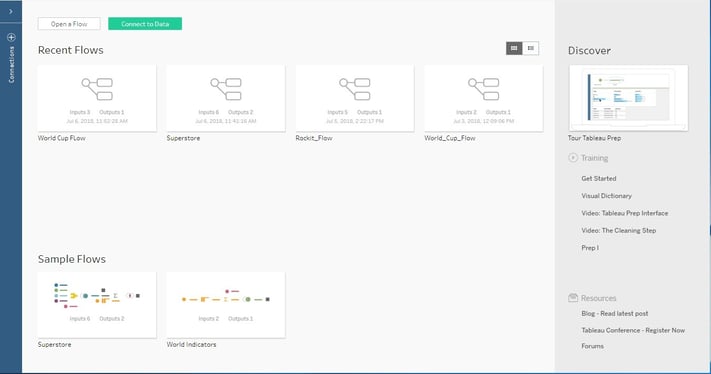Open the World Cup FLow flow diagram icon
711x374 pixels.
click(x=97, y=89)
